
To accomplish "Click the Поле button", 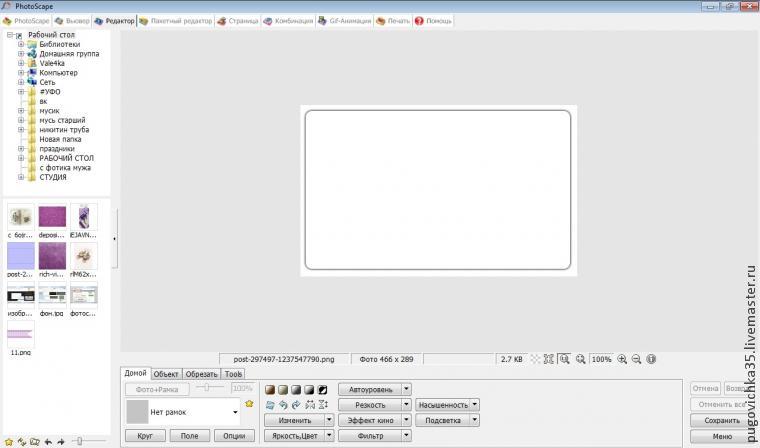I will tap(190, 435).
